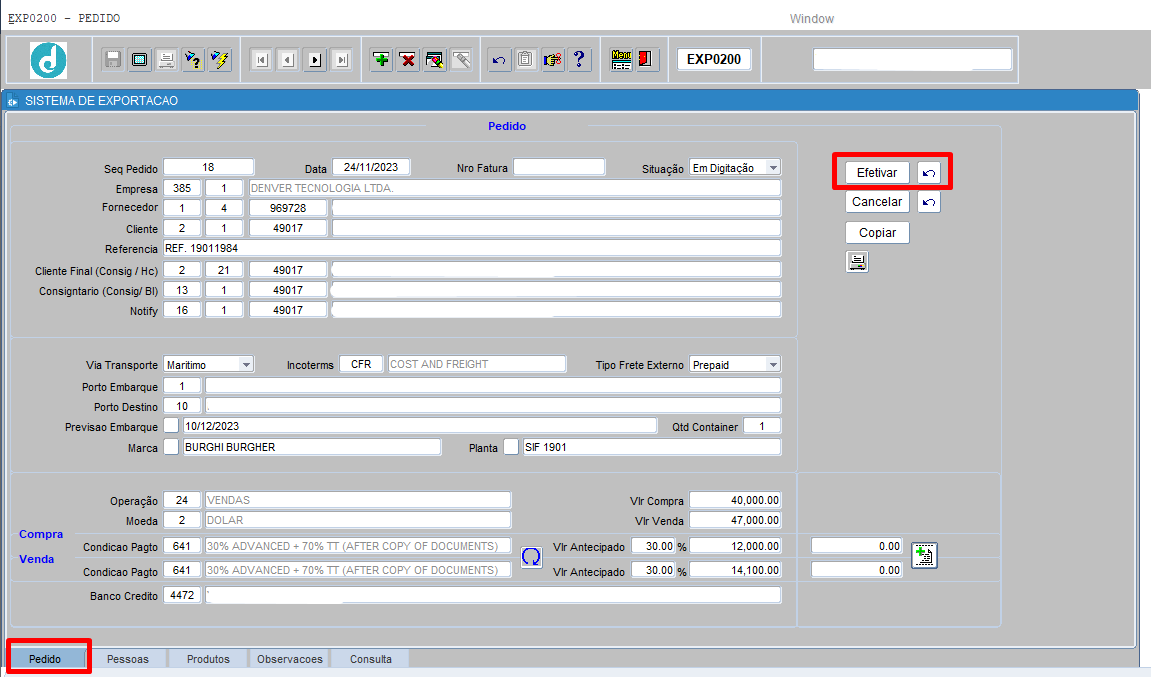Go to the first record
The image size is (1151, 677).
[x=261, y=59]
